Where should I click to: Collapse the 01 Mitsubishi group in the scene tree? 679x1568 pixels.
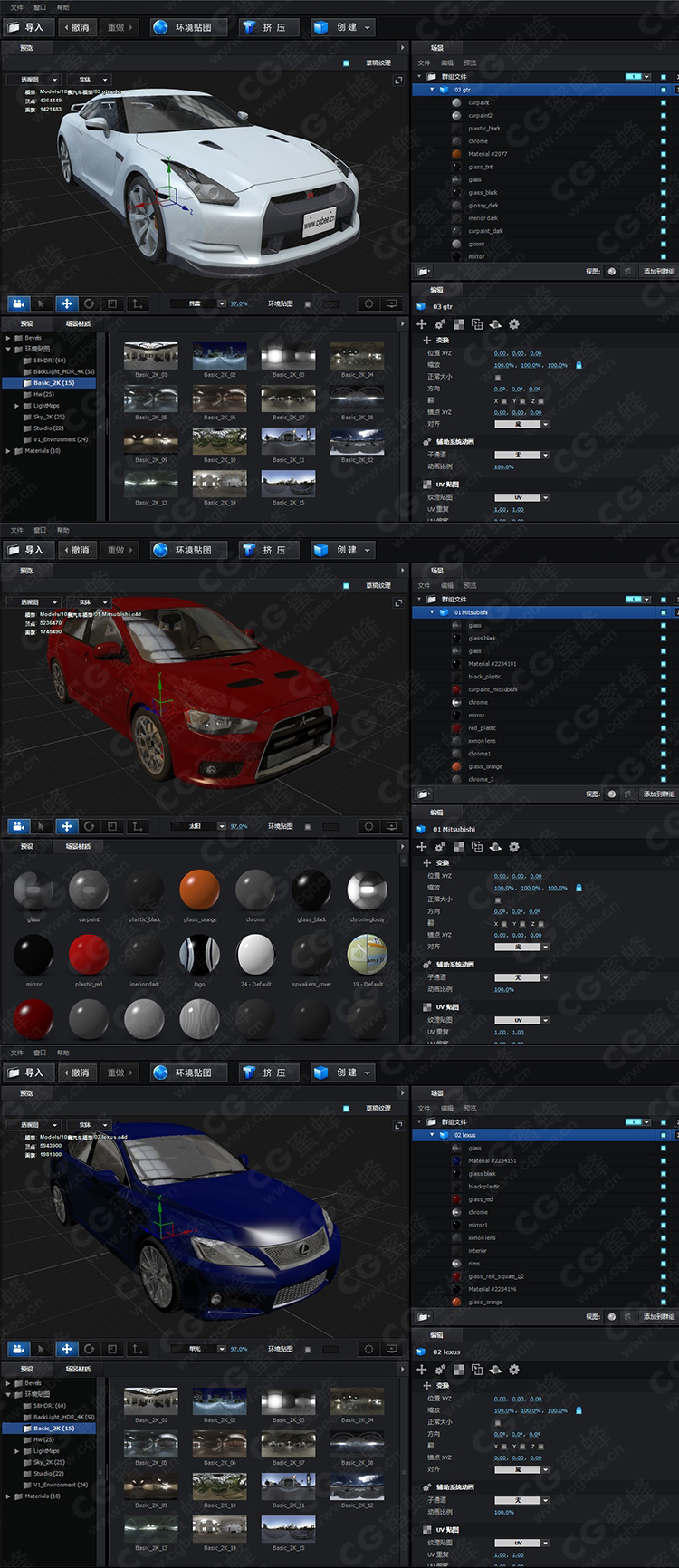(432, 612)
